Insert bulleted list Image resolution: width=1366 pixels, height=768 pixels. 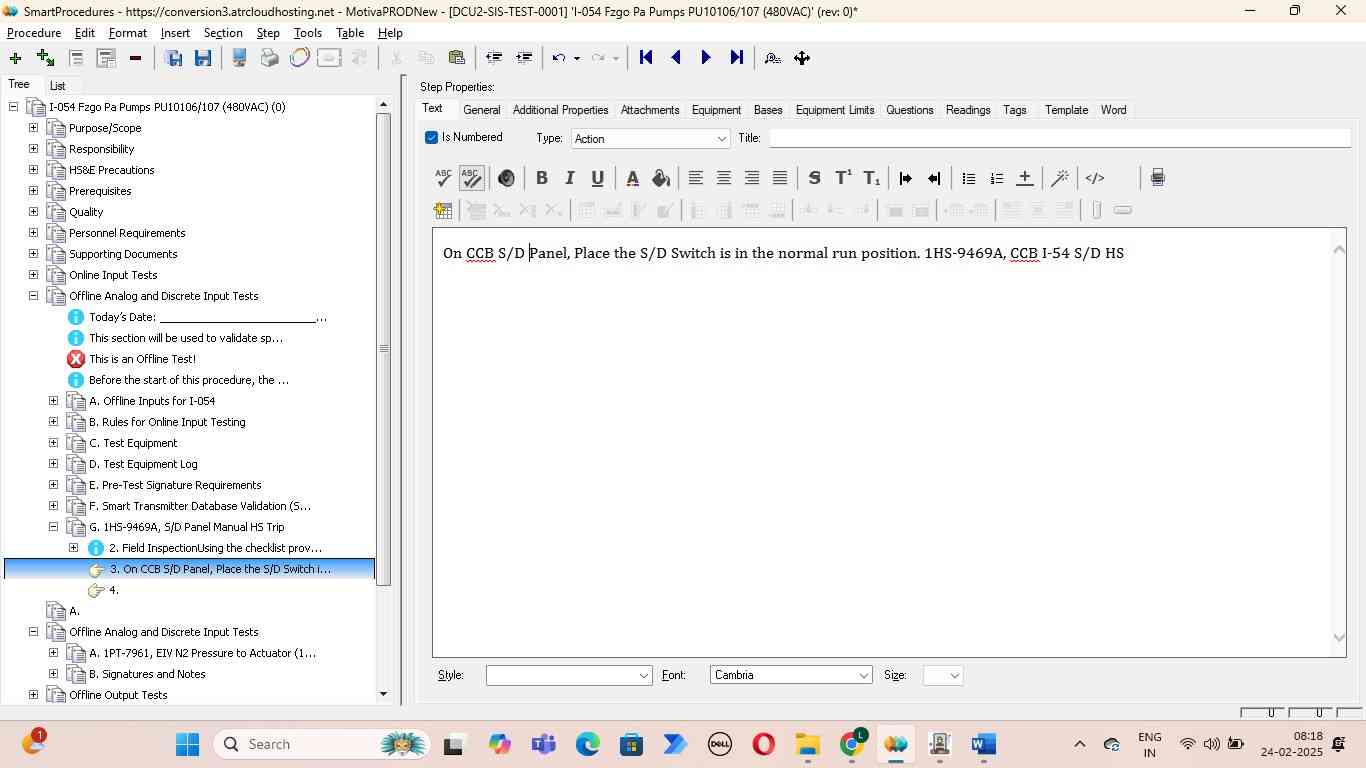[x=968, y=178]
